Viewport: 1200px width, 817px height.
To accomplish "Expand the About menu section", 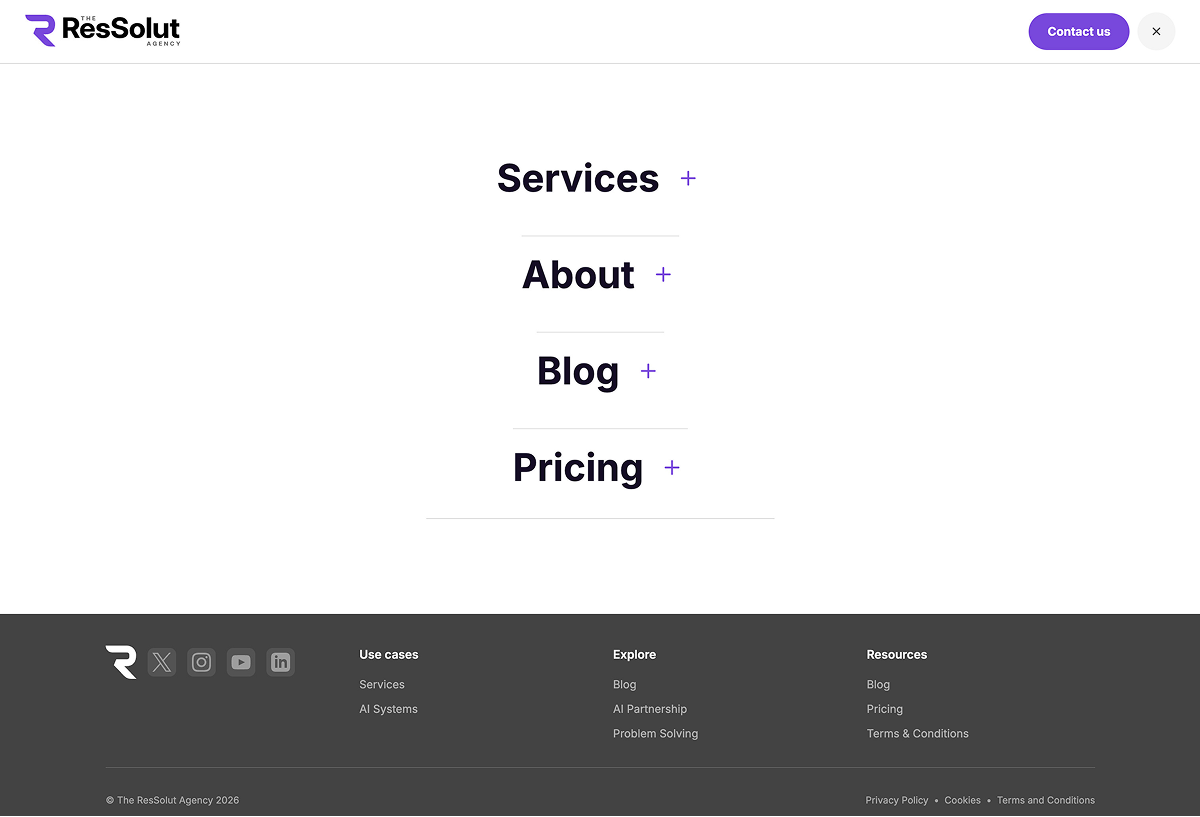I will [x=663, y=274].
